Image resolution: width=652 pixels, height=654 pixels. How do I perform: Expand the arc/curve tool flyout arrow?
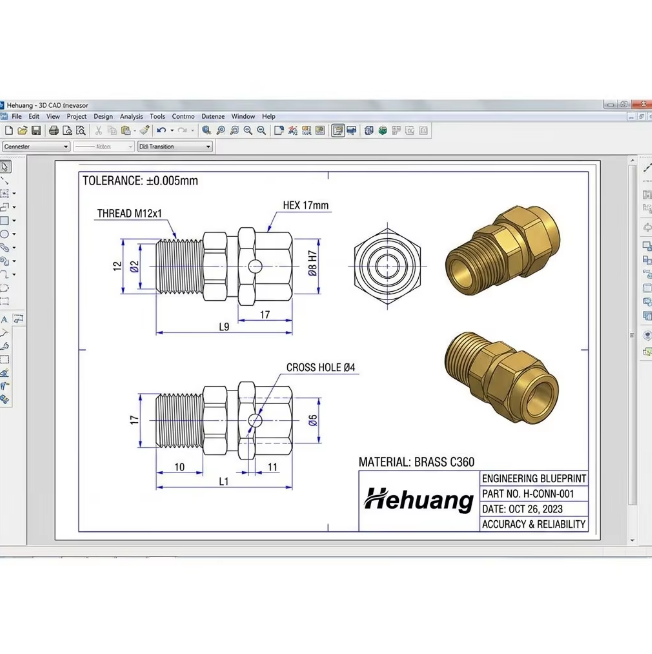14,274
